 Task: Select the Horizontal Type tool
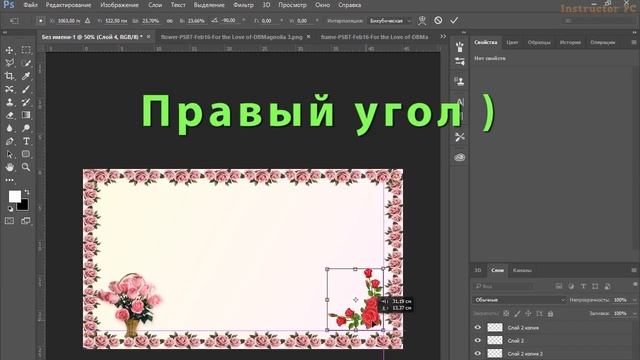[x=26, y=141]
